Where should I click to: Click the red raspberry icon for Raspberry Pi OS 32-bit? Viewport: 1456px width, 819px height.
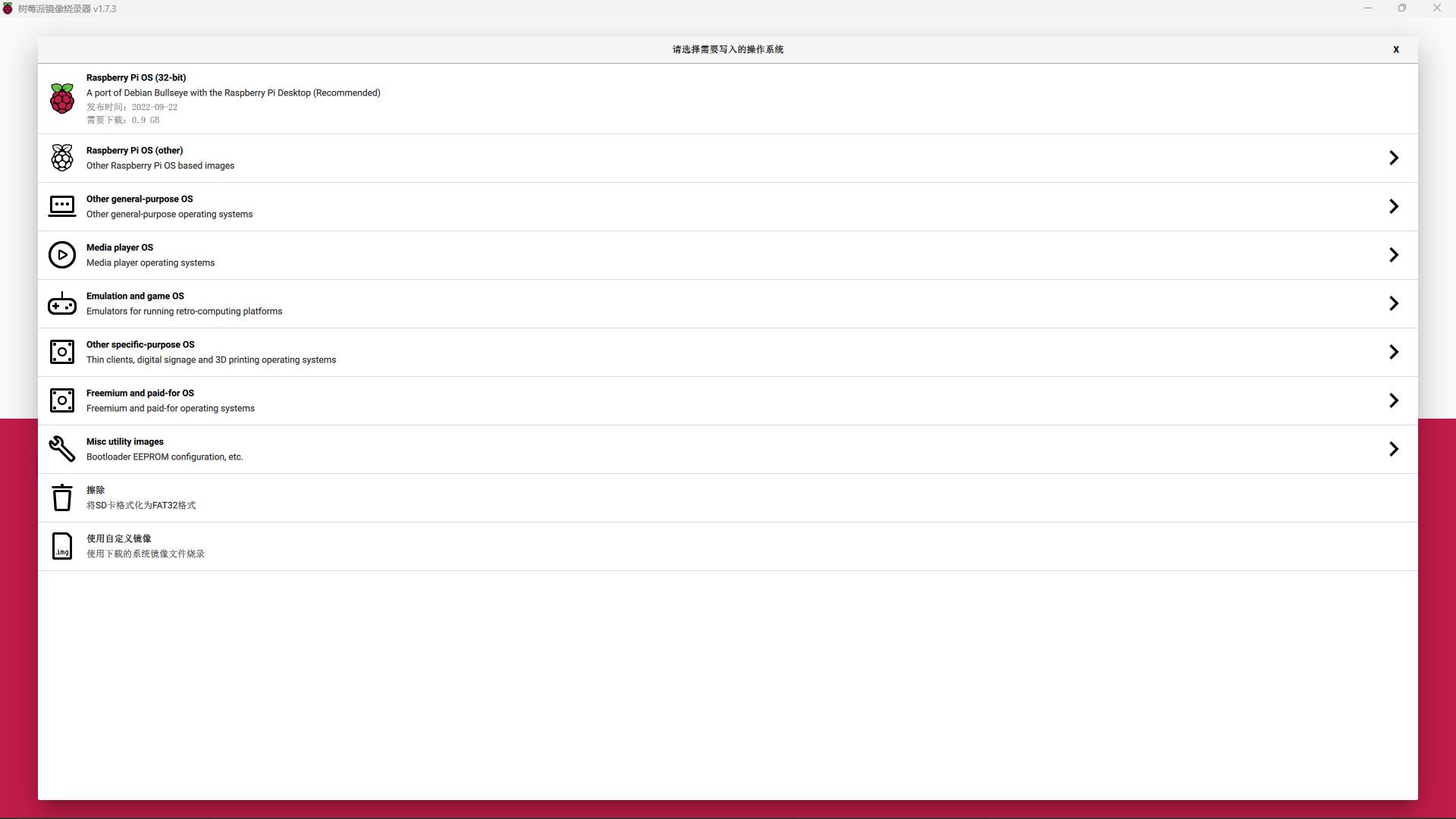pos(62,99)
